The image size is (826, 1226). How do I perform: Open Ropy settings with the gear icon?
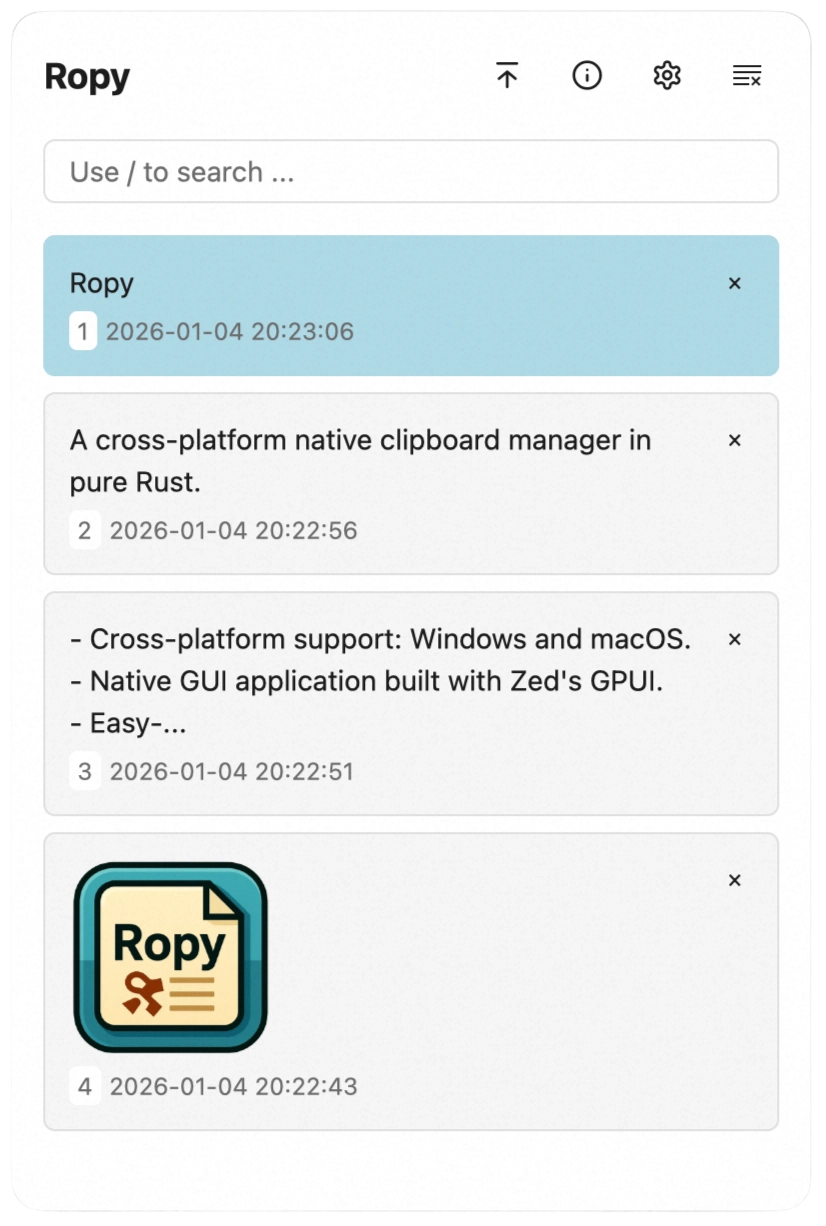point(666,75)
